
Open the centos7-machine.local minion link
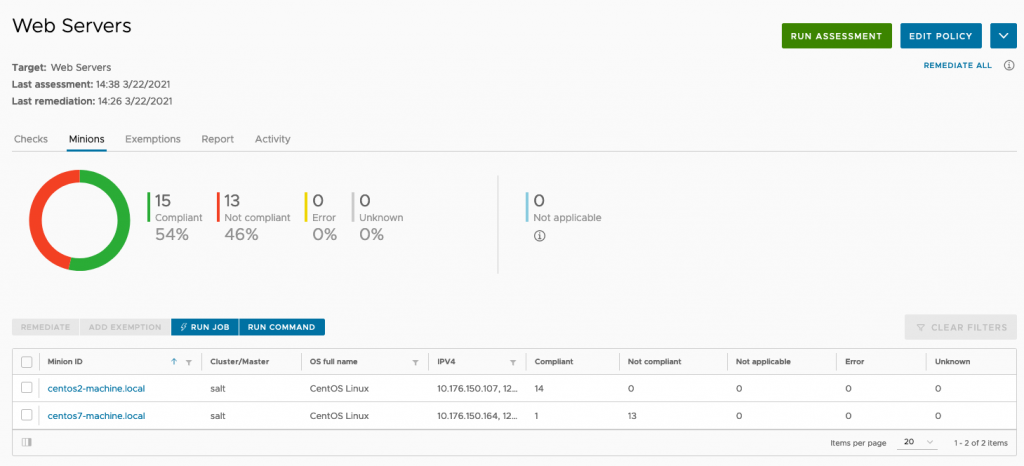click(x=96, y=415)
